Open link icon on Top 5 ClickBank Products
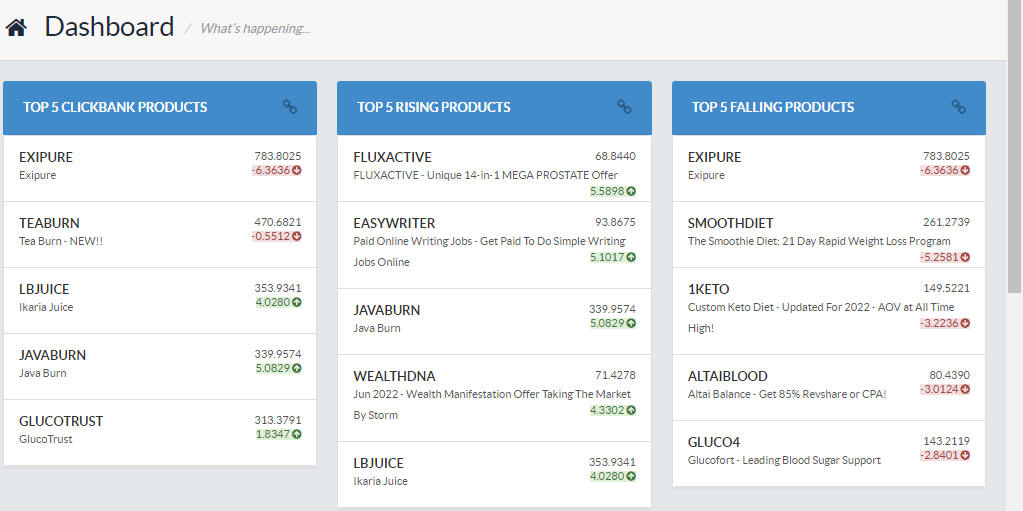The height and width of the screenshot is (511, 1023). [x=290, y=106]
